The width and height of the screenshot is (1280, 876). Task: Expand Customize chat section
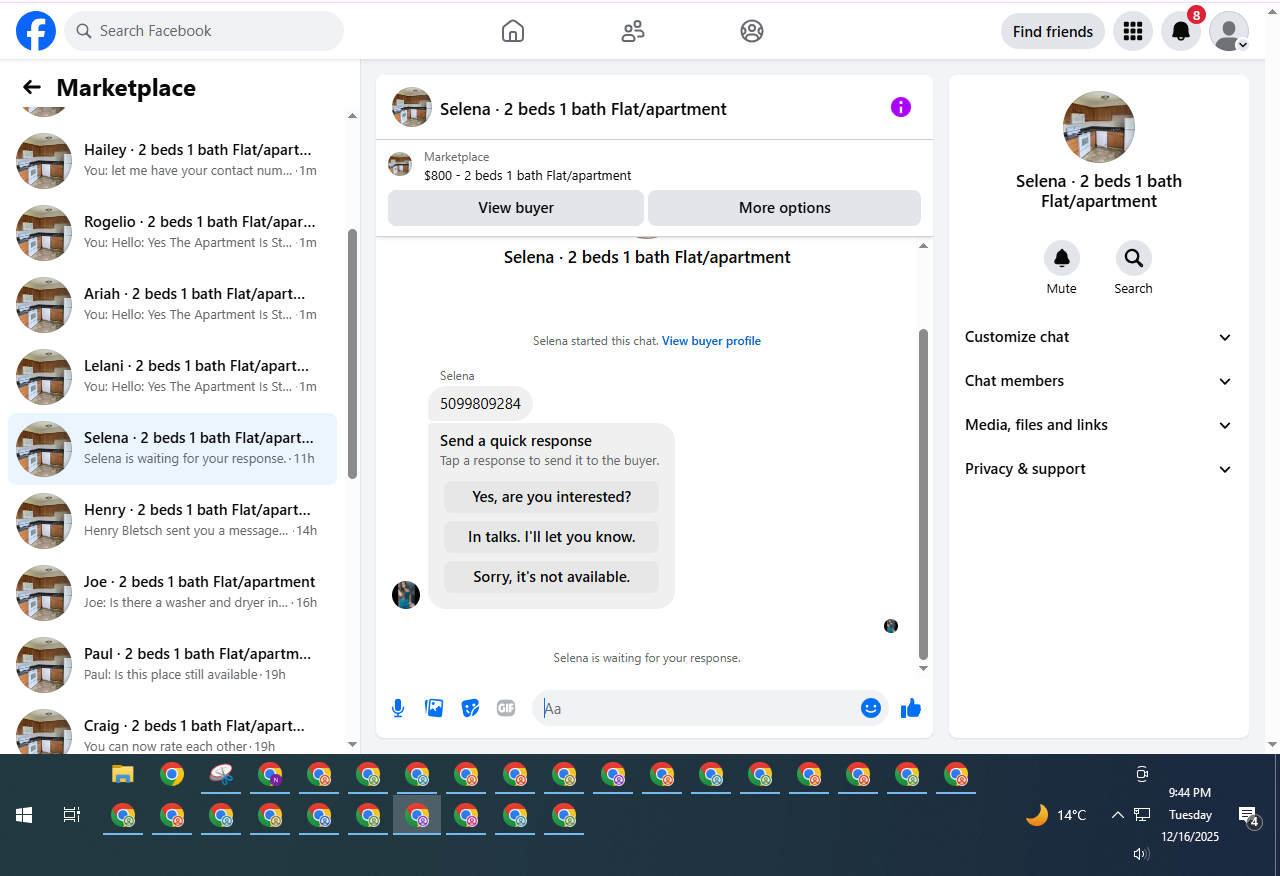(x=1099, y=337)
